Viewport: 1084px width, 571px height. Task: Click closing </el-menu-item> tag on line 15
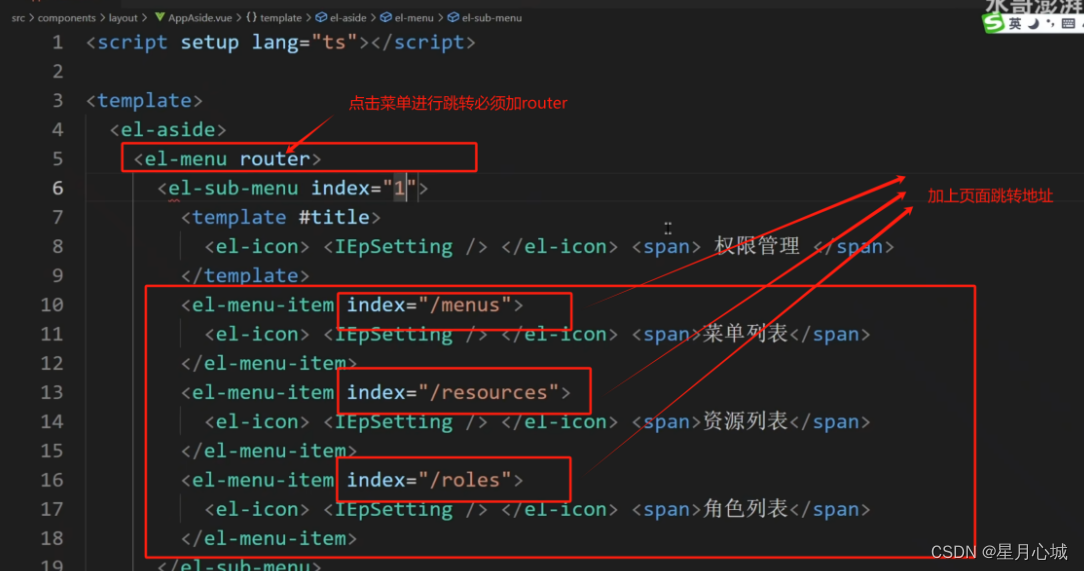[269, 451]
